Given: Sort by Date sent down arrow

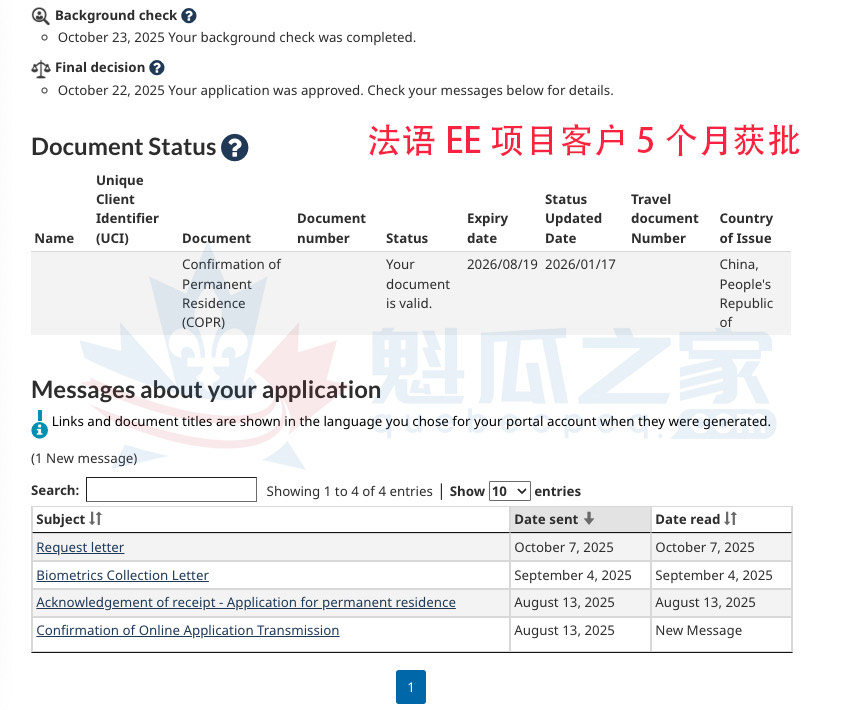Looking at the screenshot, I should click(589, 519).
